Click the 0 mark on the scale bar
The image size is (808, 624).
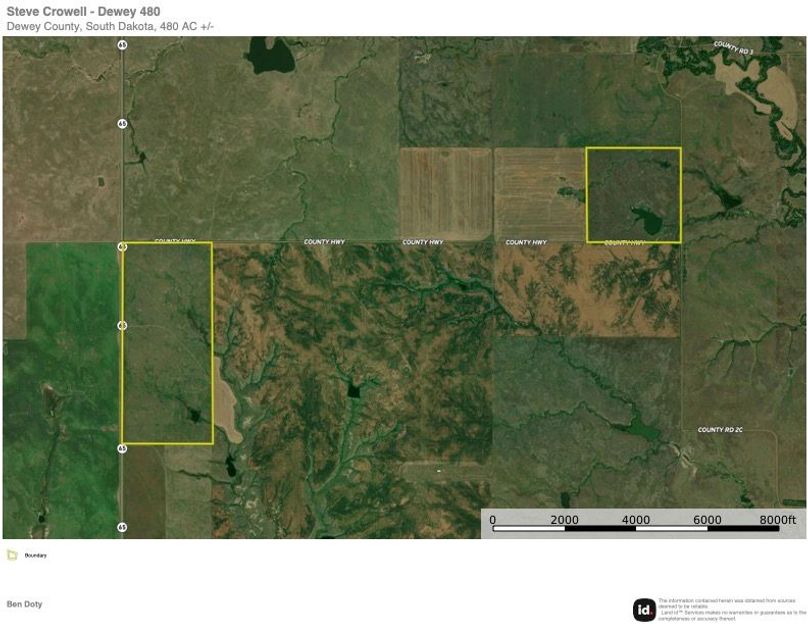[x=493, y=520]
